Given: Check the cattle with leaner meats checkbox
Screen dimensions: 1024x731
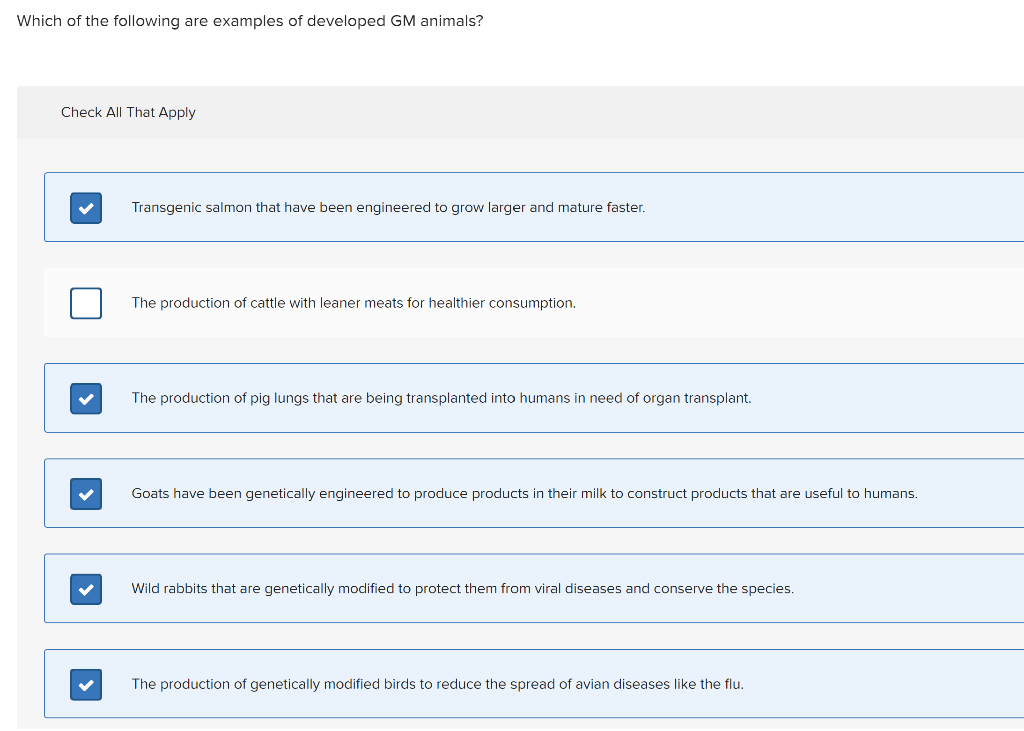Looking at the screenshot, I should pos(86,303).
